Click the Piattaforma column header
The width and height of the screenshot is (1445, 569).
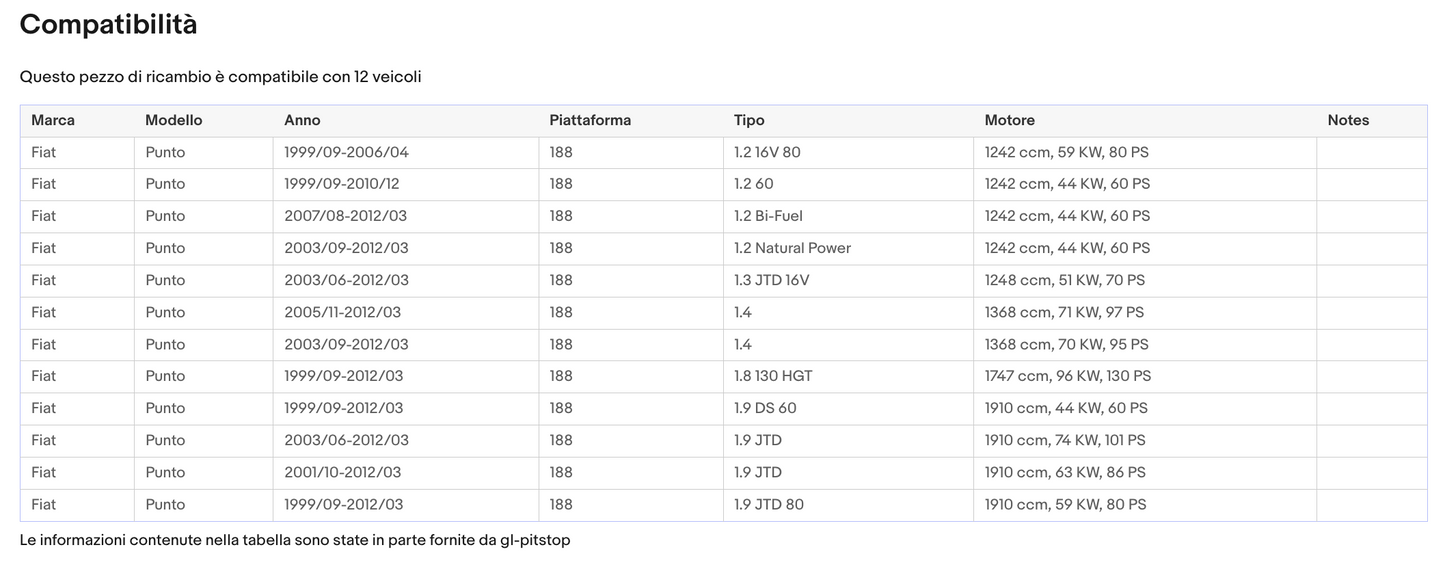[590, 120]
